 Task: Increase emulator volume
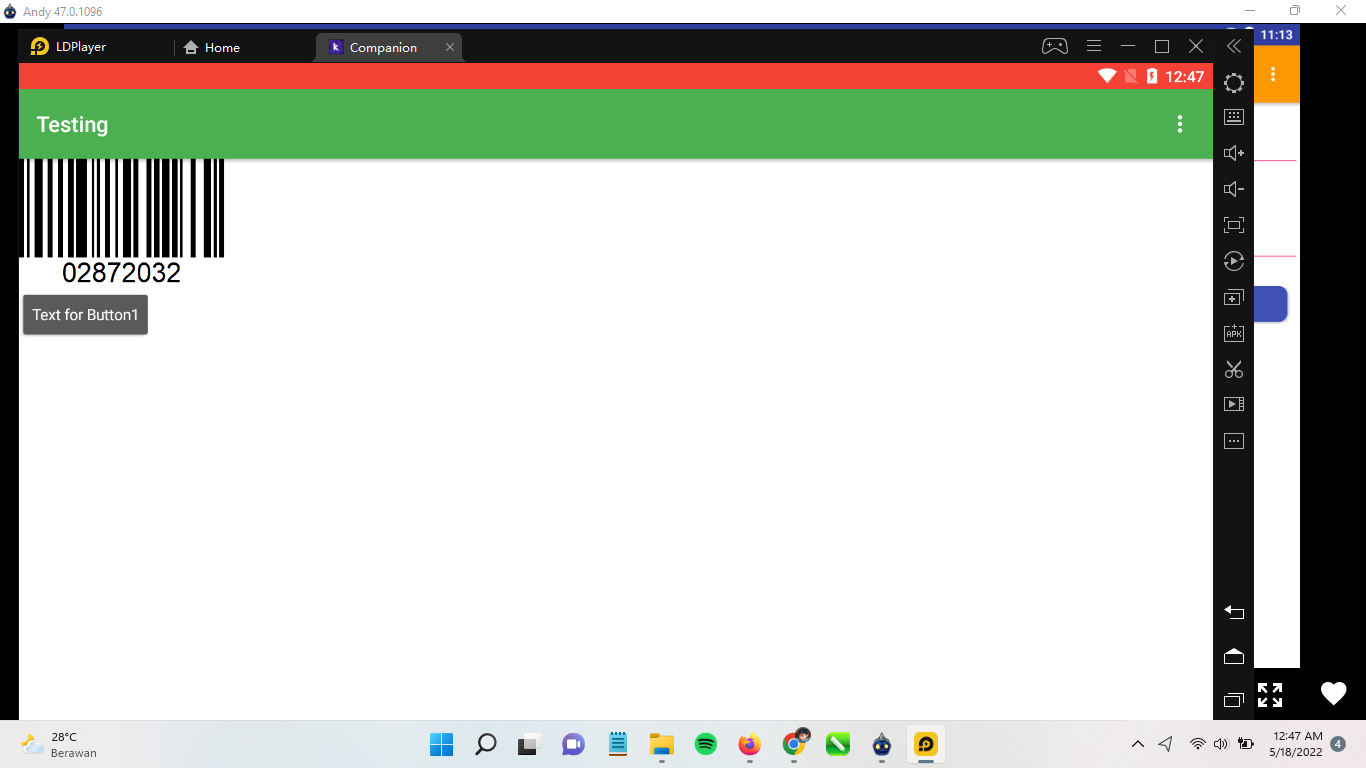coord(1234,153)
